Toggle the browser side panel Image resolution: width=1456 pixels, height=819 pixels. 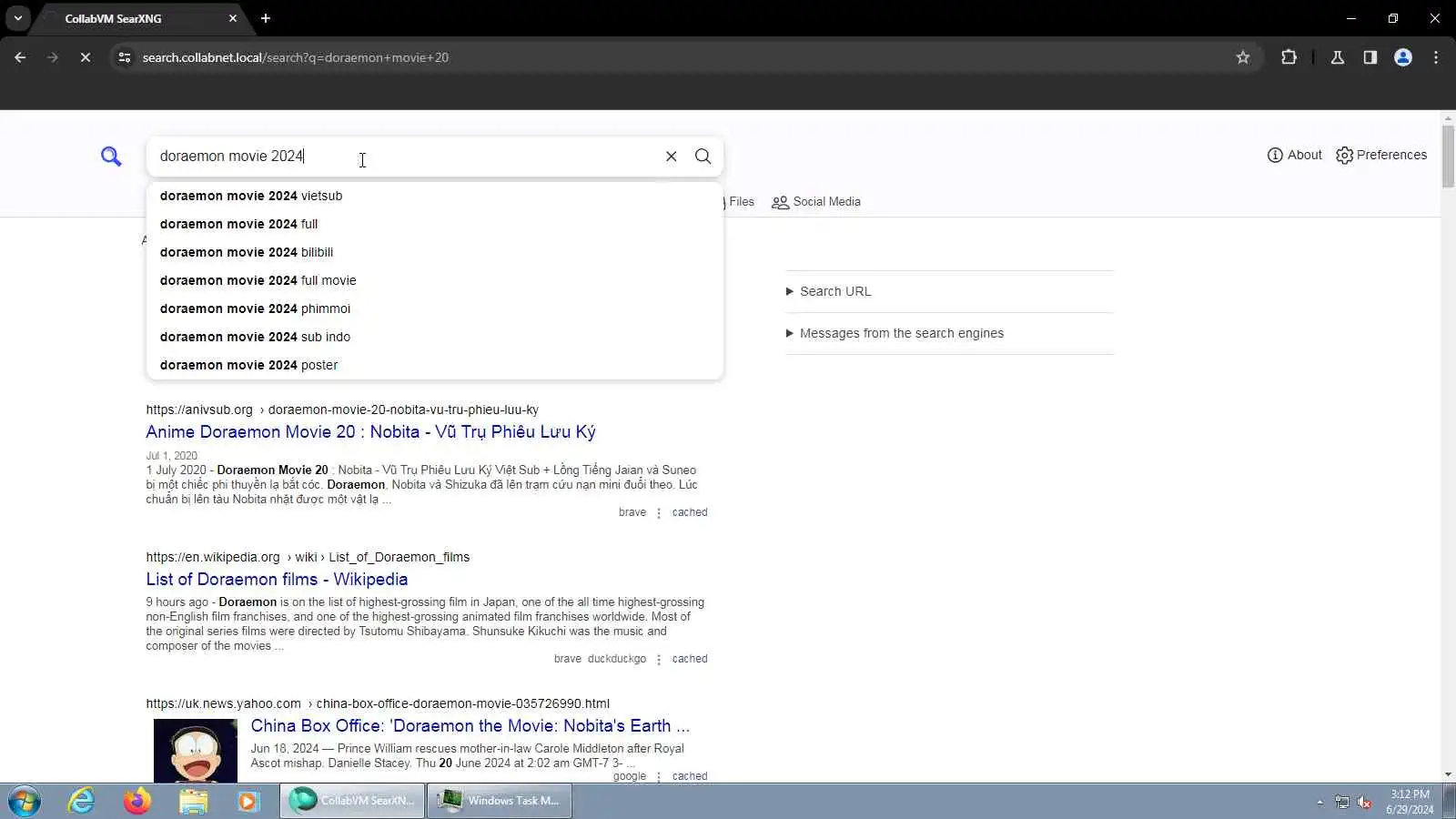(x=1370, y=57)
